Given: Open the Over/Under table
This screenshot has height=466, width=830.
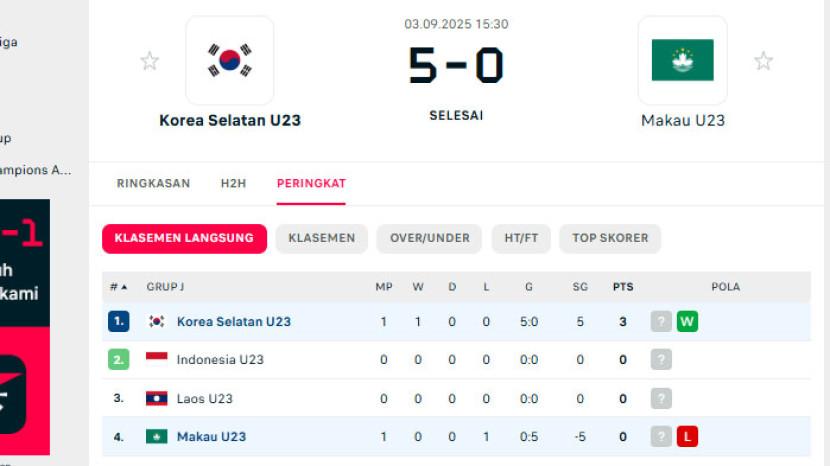Looking at the screenshot, I should point(429,238).
